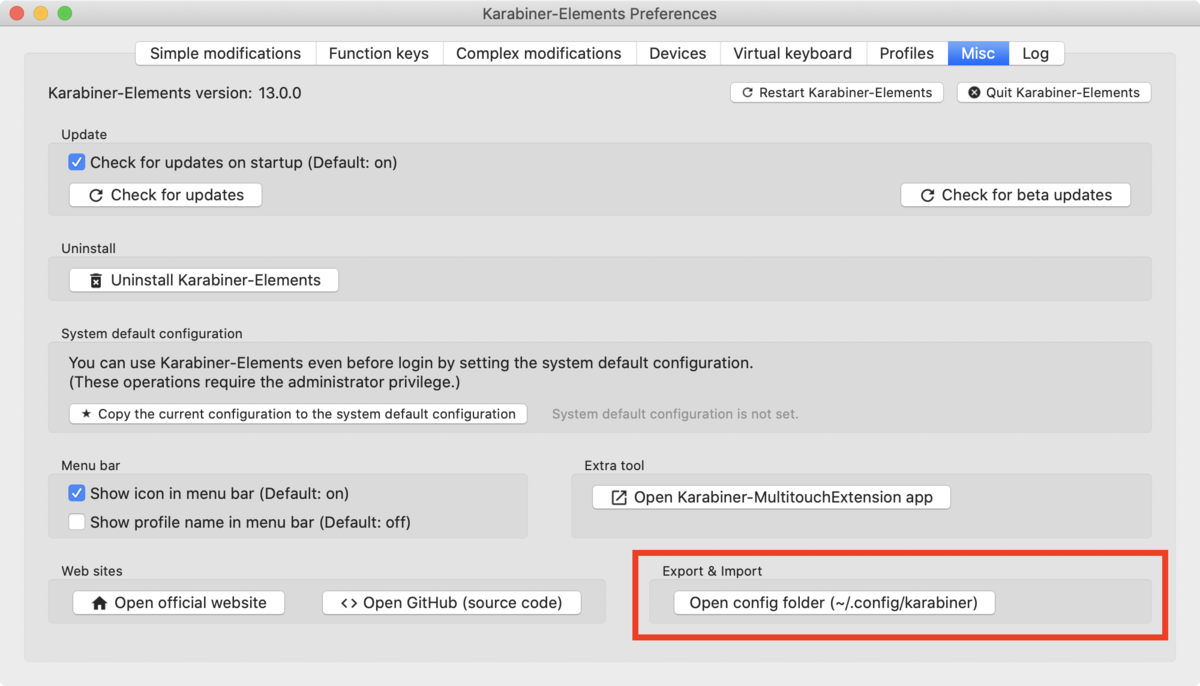The width and height of the screenshot is (1200, 686).
Task: Open the Log tab
Action: click(x=1035, y=53)
